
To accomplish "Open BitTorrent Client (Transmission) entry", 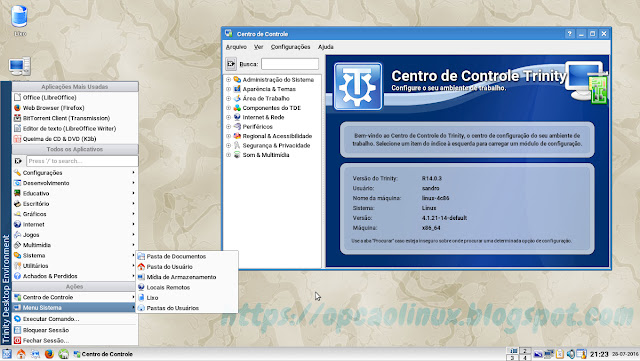I will (75, 118).
